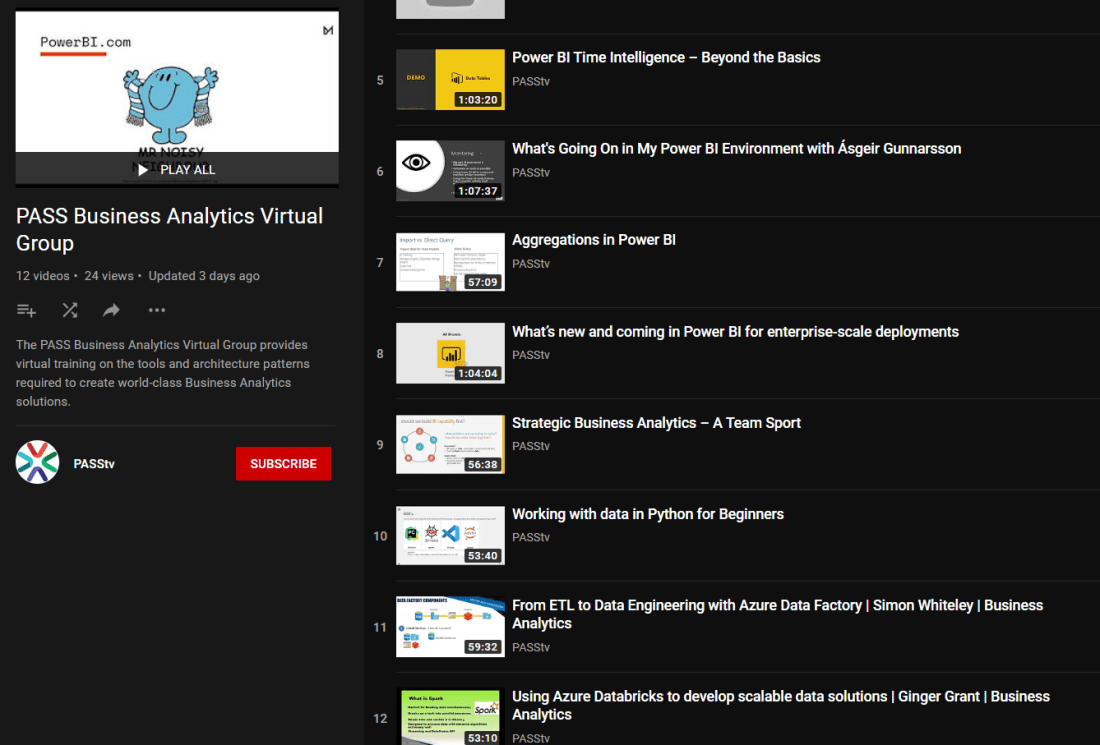This screenshot has width=1100, height=745.
Task: Click the save playlist icon
Action: coord(26,310)
